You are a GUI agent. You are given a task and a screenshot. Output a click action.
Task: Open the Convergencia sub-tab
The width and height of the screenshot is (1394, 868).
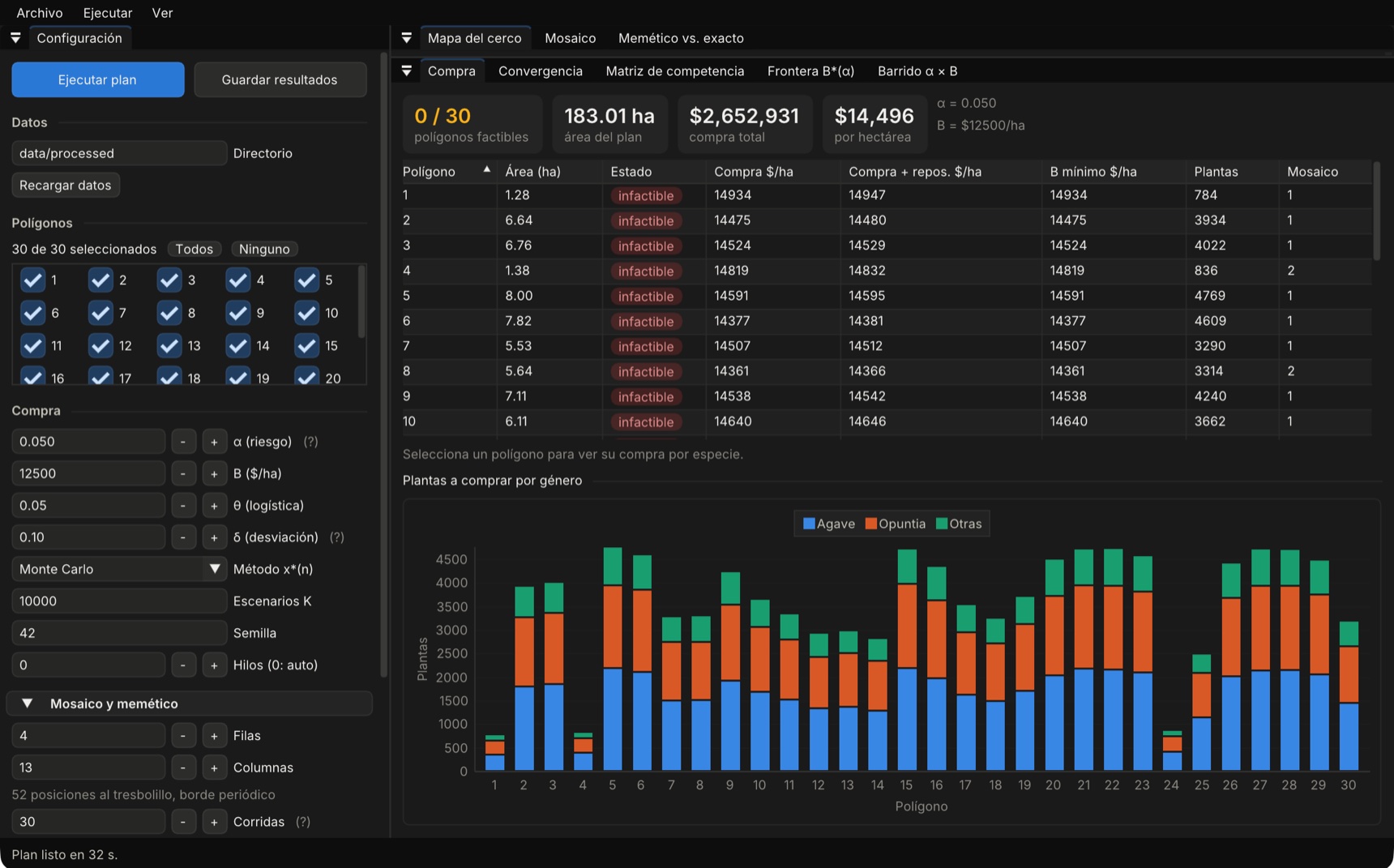coord(541,71)
